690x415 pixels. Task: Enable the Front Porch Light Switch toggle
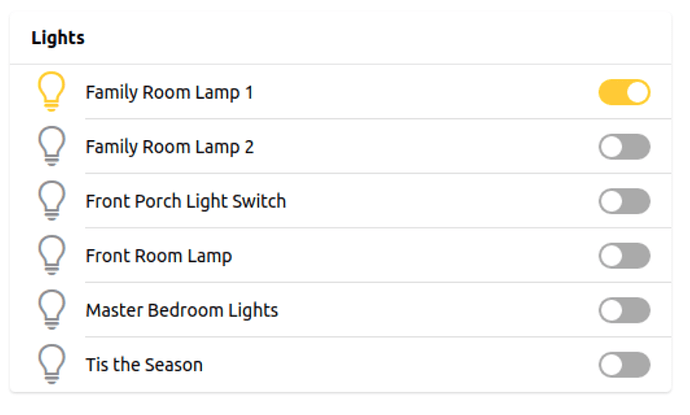tap(624, 202)
